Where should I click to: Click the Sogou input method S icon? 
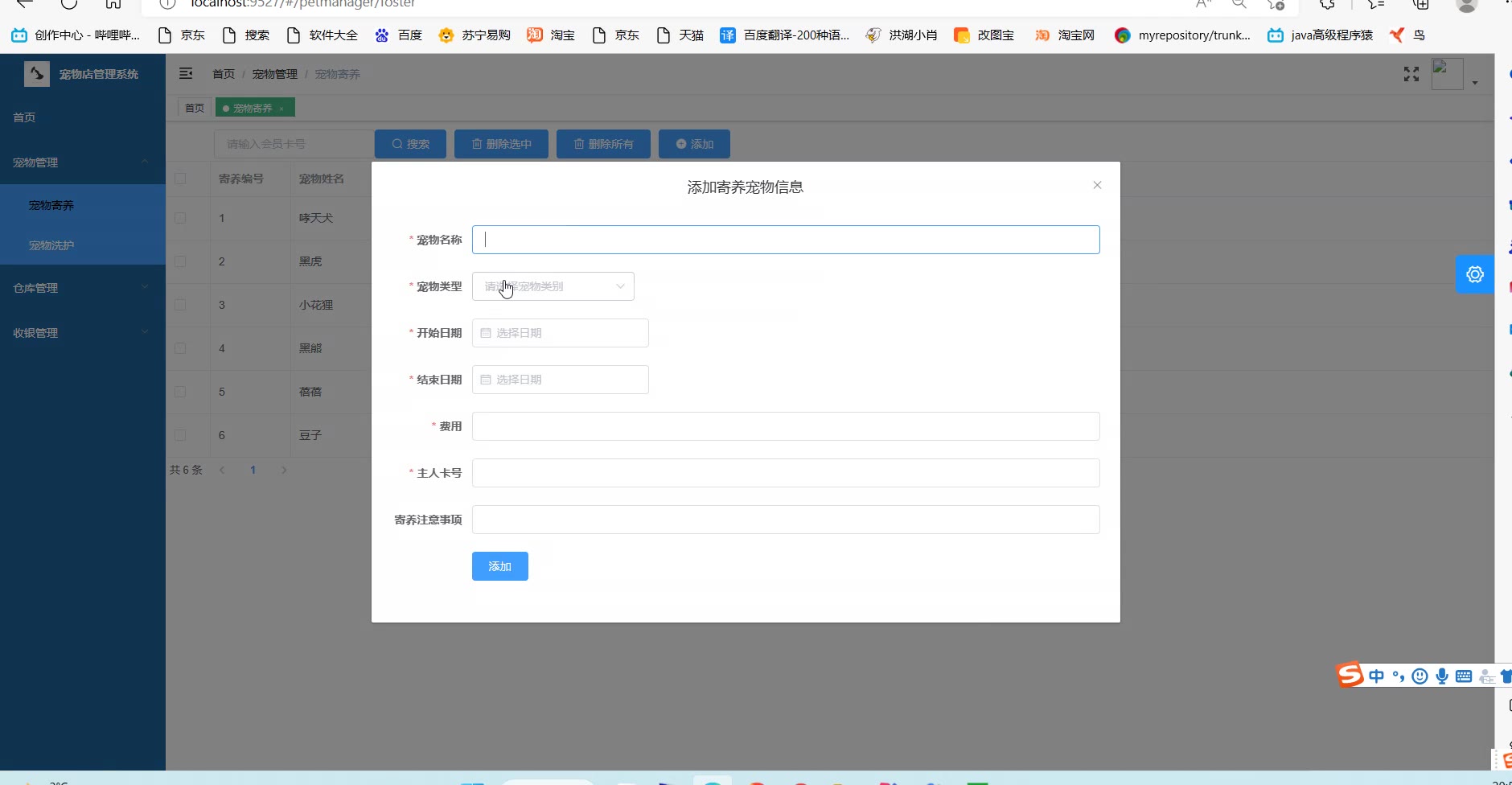[1350, 675]
